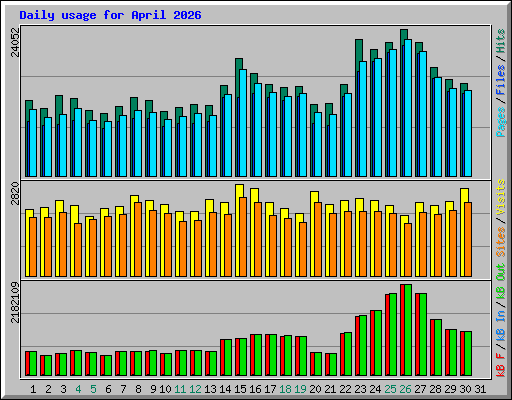
Task: Select the 'Hits' legend label
Action: [x=501, y=41]
